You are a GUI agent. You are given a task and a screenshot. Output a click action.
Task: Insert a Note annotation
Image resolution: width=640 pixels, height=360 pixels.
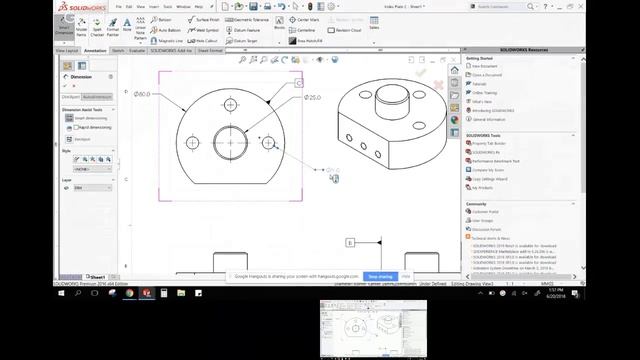(x=127, y=24)
